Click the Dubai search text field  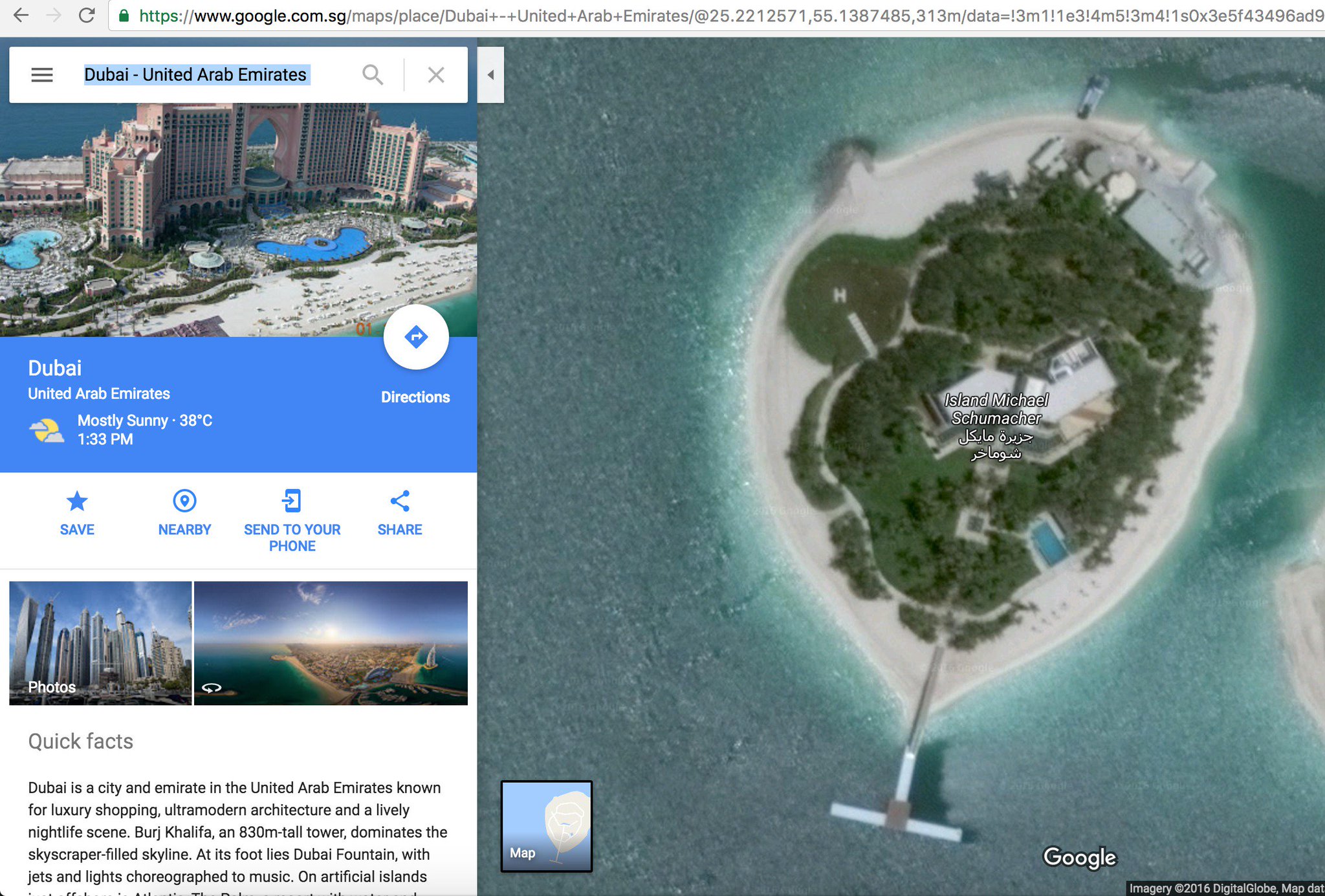point(195,75)
